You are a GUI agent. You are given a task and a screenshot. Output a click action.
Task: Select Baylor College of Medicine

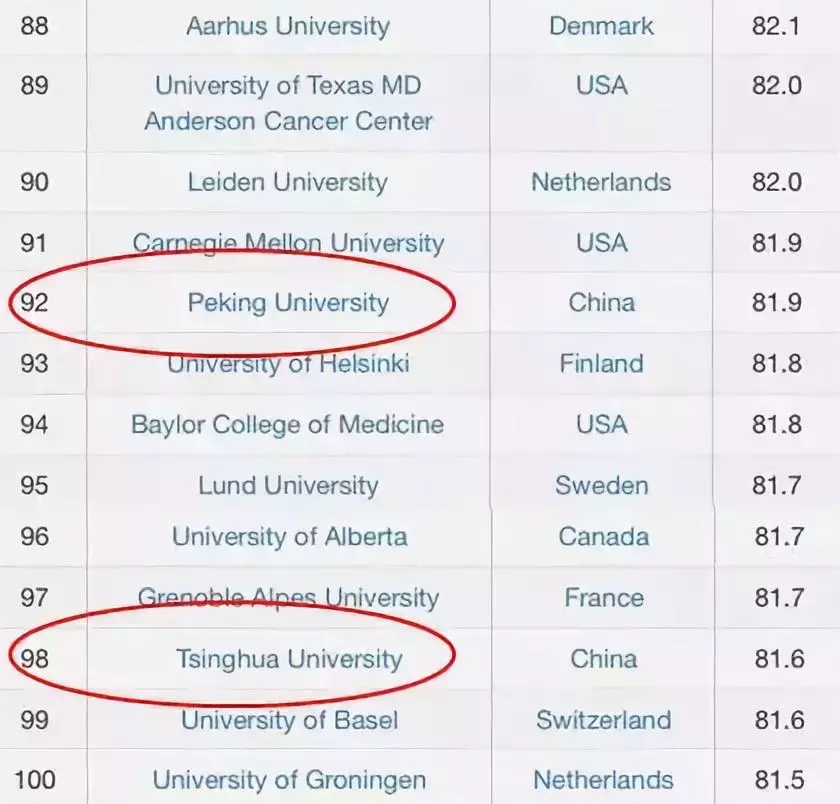(x=288, y=424)
